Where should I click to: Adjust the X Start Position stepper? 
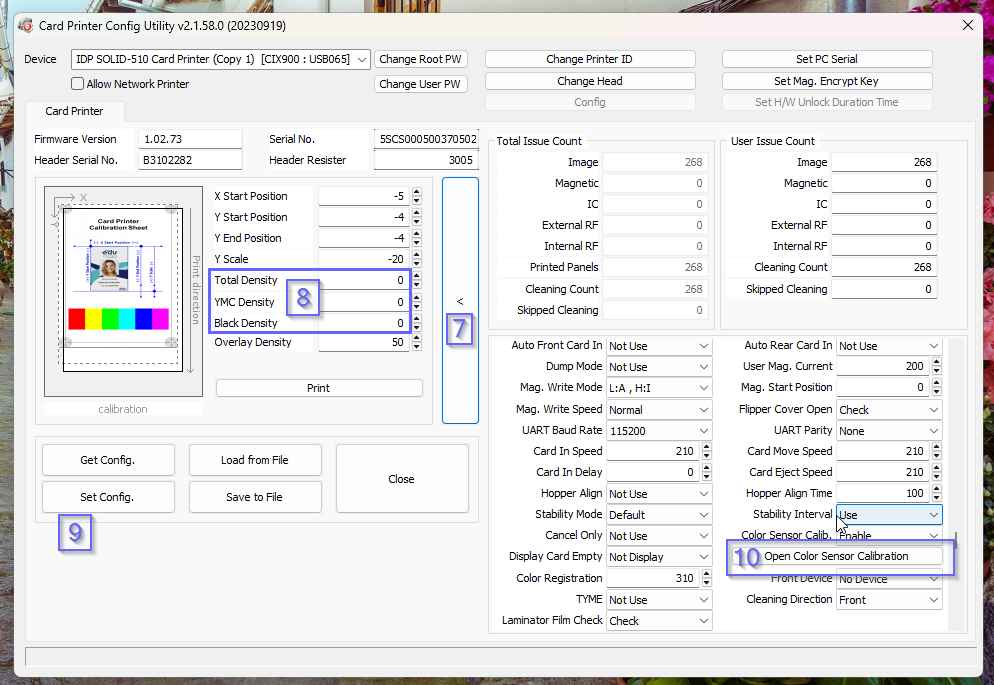(x=416, y=196)
